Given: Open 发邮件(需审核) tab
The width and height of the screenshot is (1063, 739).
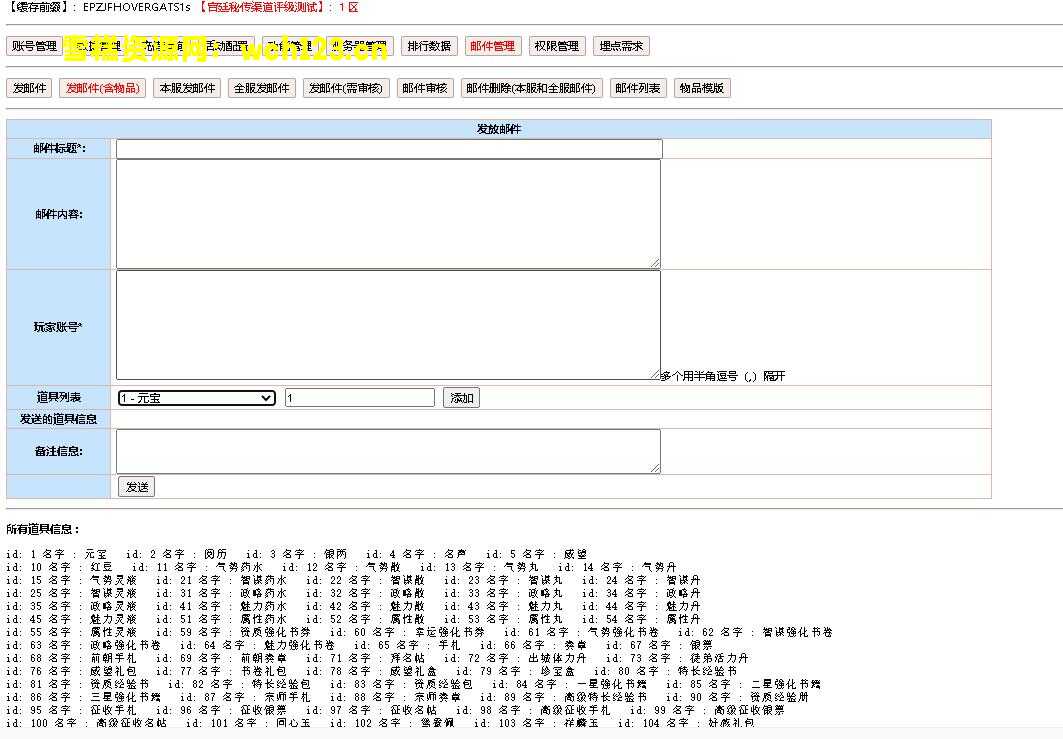Looking at the screenshot, I should (346, 88).
